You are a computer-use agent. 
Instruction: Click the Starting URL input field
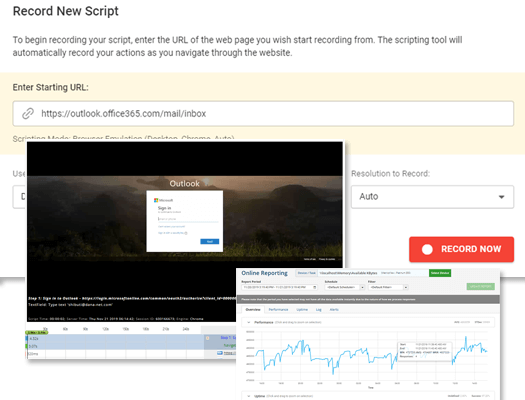(263, 113)
